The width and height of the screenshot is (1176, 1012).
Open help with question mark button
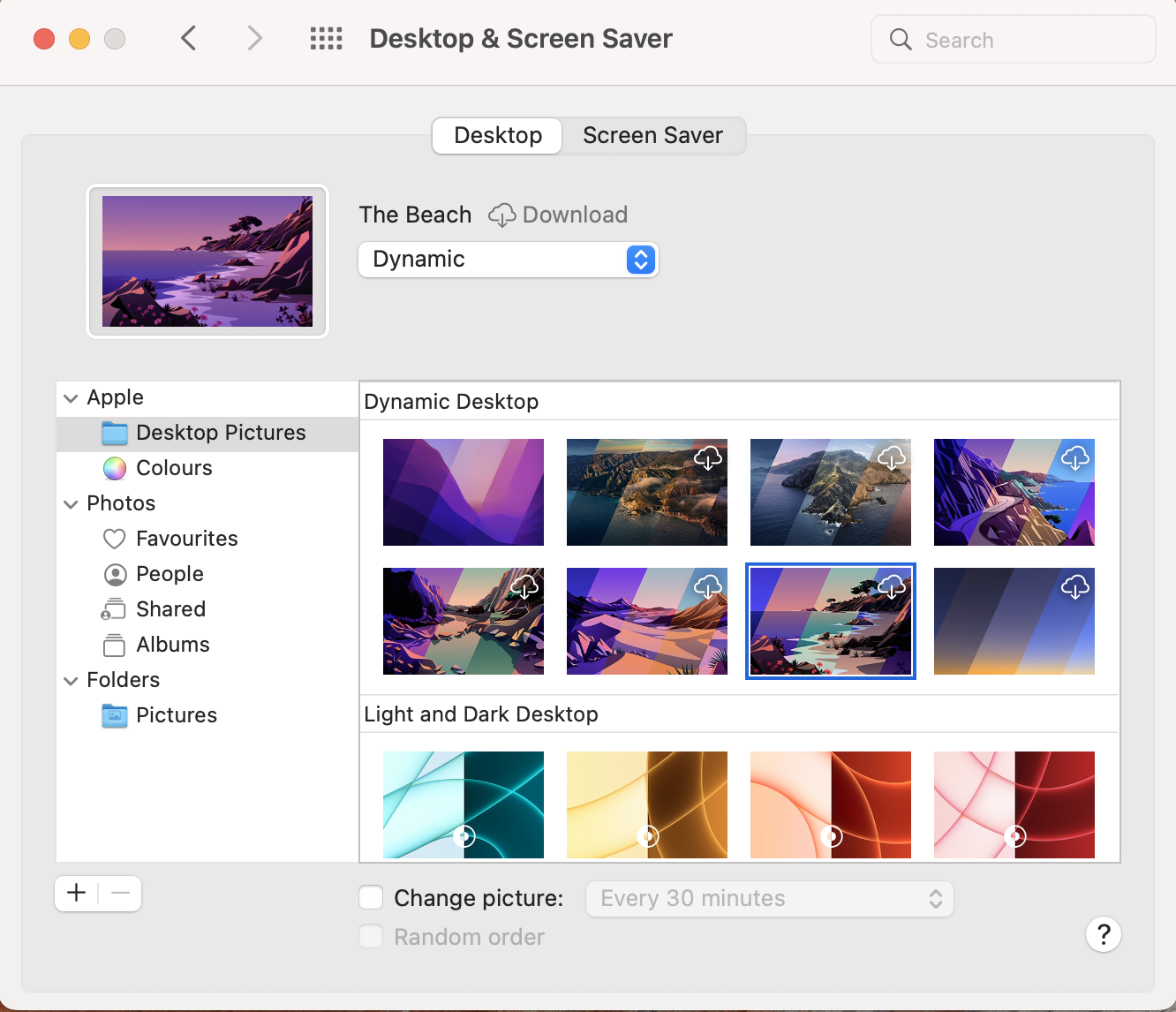(x=1104, y=934)
